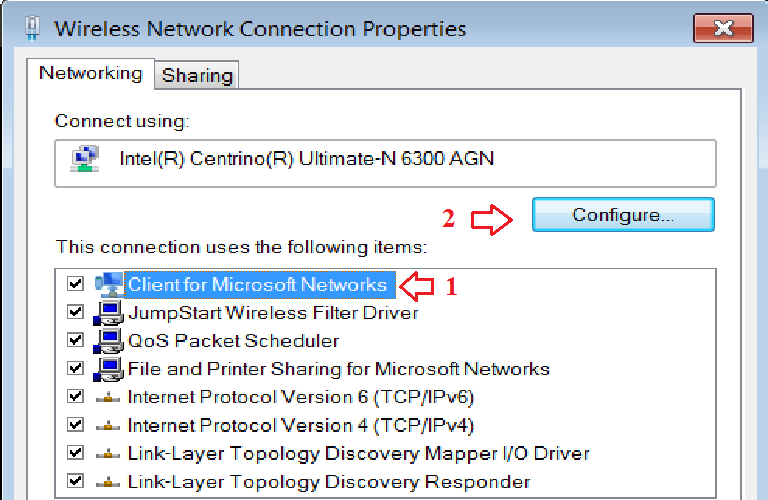This screenshot has width=768, height=500.
Task: Uncheck Client for Microsoft Networks checkbox
Action: pyautogui.click(x=74, y=285)
